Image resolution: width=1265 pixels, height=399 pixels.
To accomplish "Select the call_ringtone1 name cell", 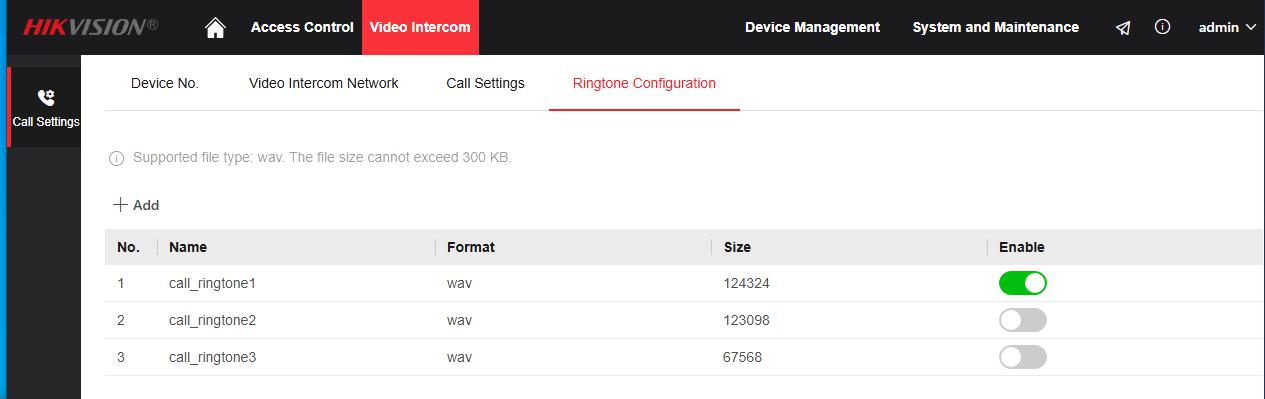I will 213,283.
